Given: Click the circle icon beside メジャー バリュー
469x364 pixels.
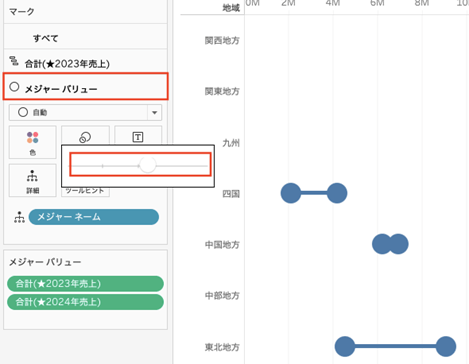Looking at the screenshot, I should click(x=14, y=87).
